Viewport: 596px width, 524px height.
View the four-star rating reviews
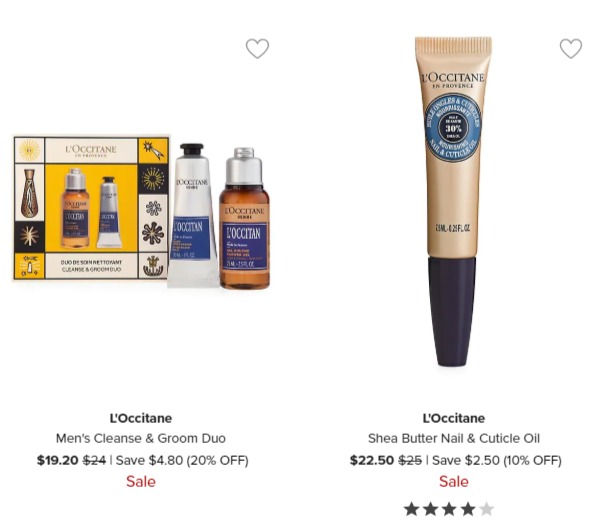pyautogui.click(x=449, y=509)
